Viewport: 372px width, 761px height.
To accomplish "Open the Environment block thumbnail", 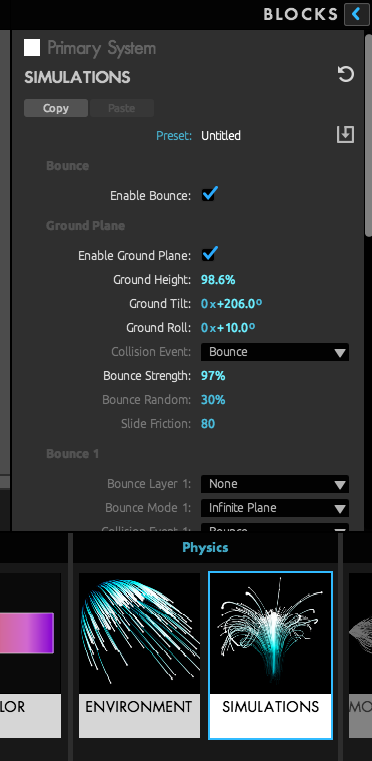I will [139, 655].
